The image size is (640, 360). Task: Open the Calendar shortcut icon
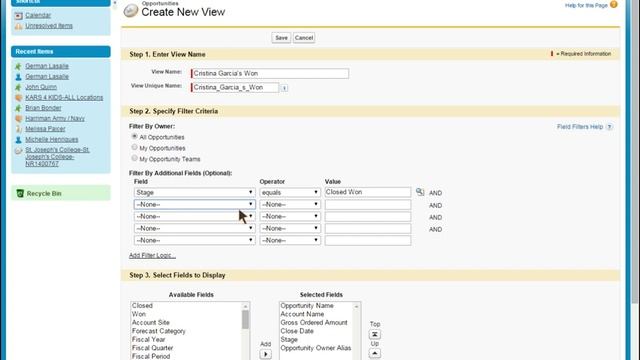18,16
